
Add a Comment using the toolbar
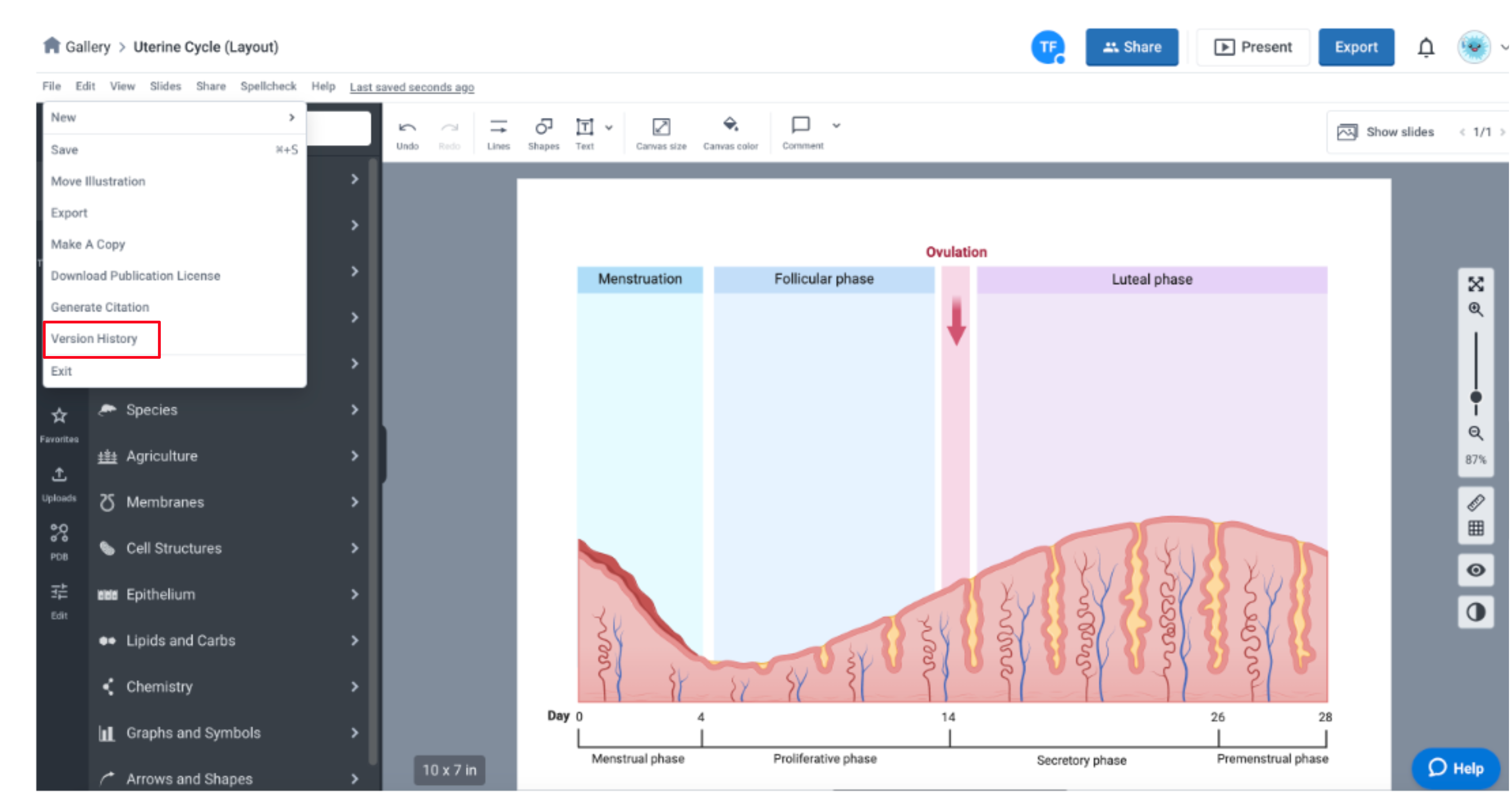(x=802, y=134)
